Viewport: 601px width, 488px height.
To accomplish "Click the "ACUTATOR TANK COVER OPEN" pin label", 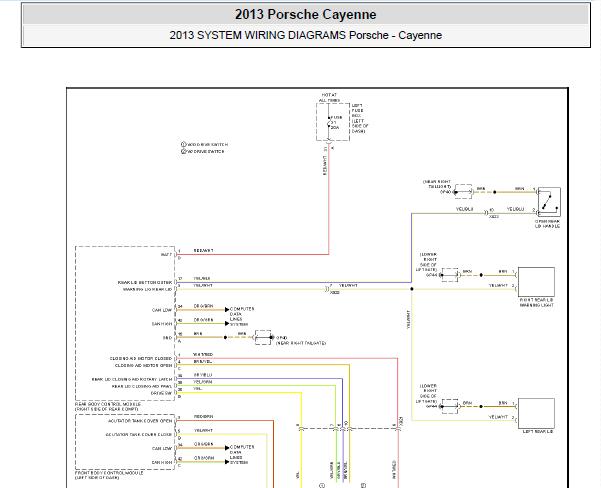I will tap(140, 421).
